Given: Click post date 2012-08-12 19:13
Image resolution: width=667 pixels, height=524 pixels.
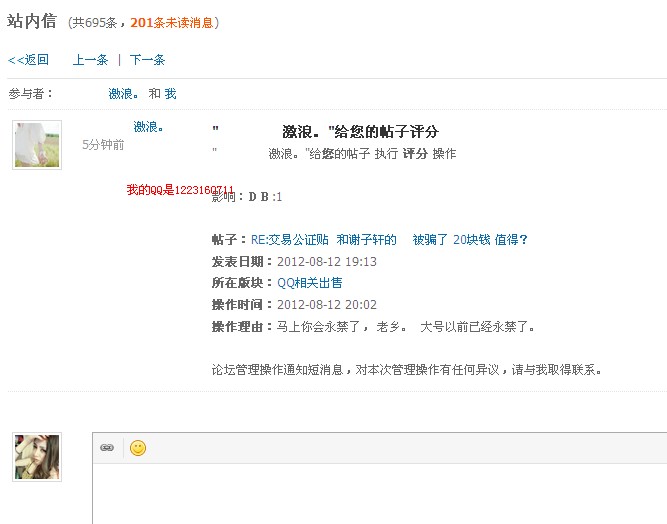Looking at the screenshot, I should click(327, 262).
